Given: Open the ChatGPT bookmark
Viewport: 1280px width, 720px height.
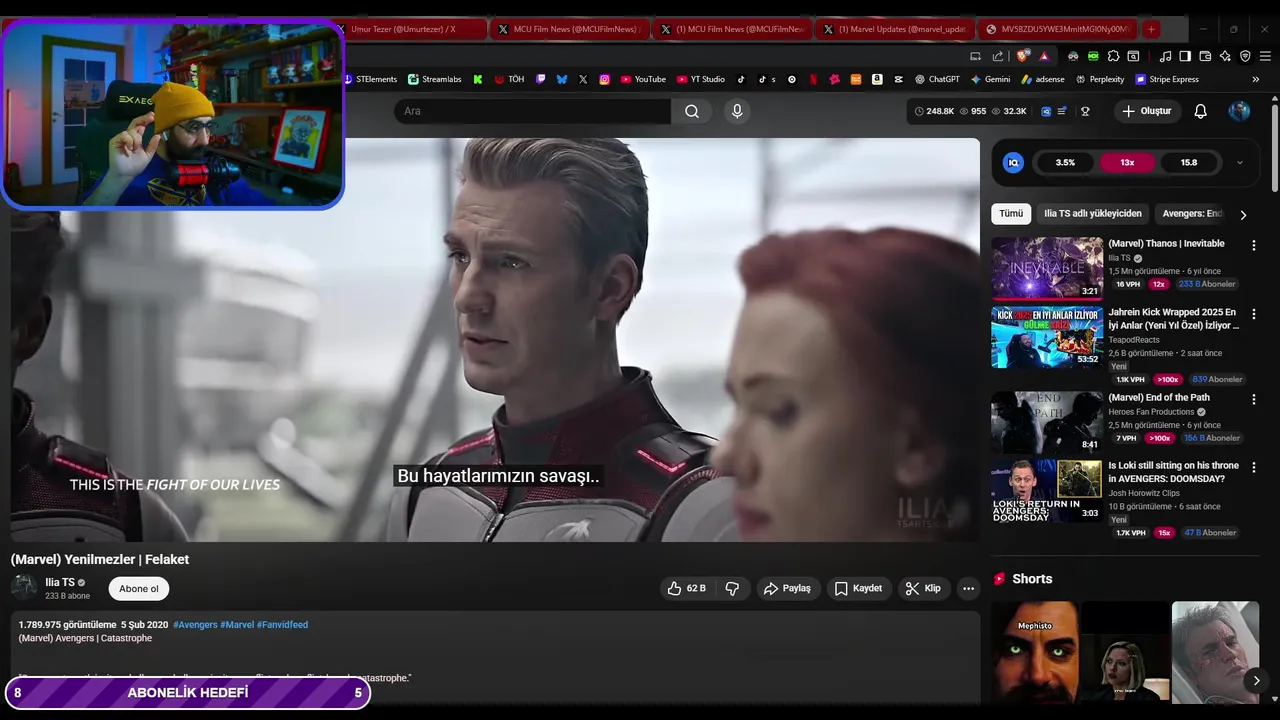Looking at the screenshot, I should [x=936, y=79].
